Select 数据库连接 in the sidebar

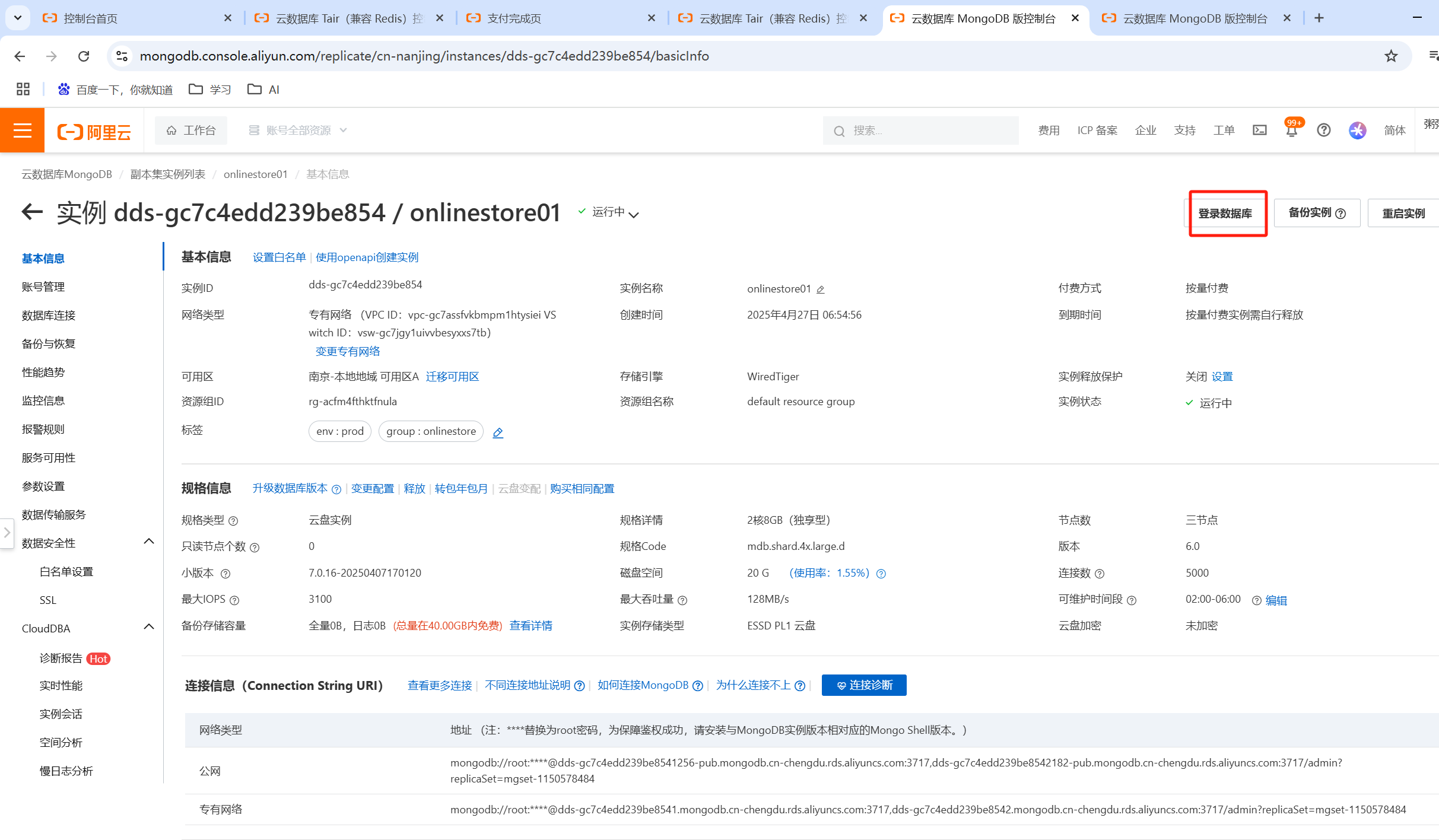[49, 316]
